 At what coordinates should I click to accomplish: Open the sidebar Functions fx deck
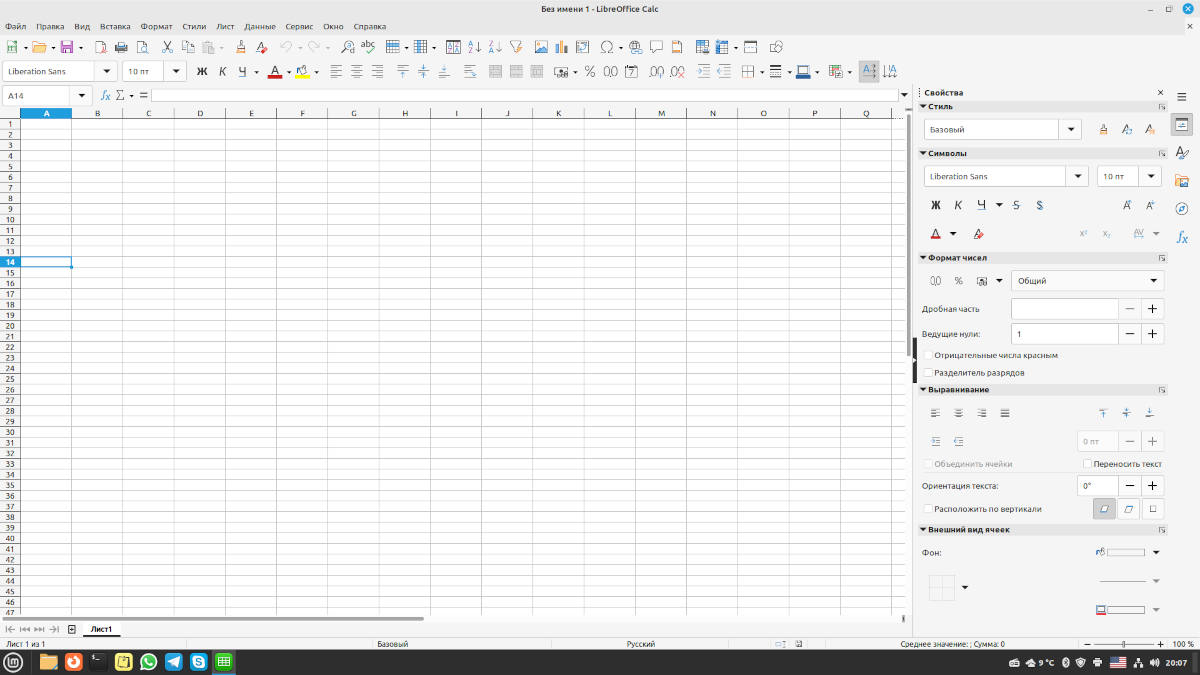tap(1182, 237)
